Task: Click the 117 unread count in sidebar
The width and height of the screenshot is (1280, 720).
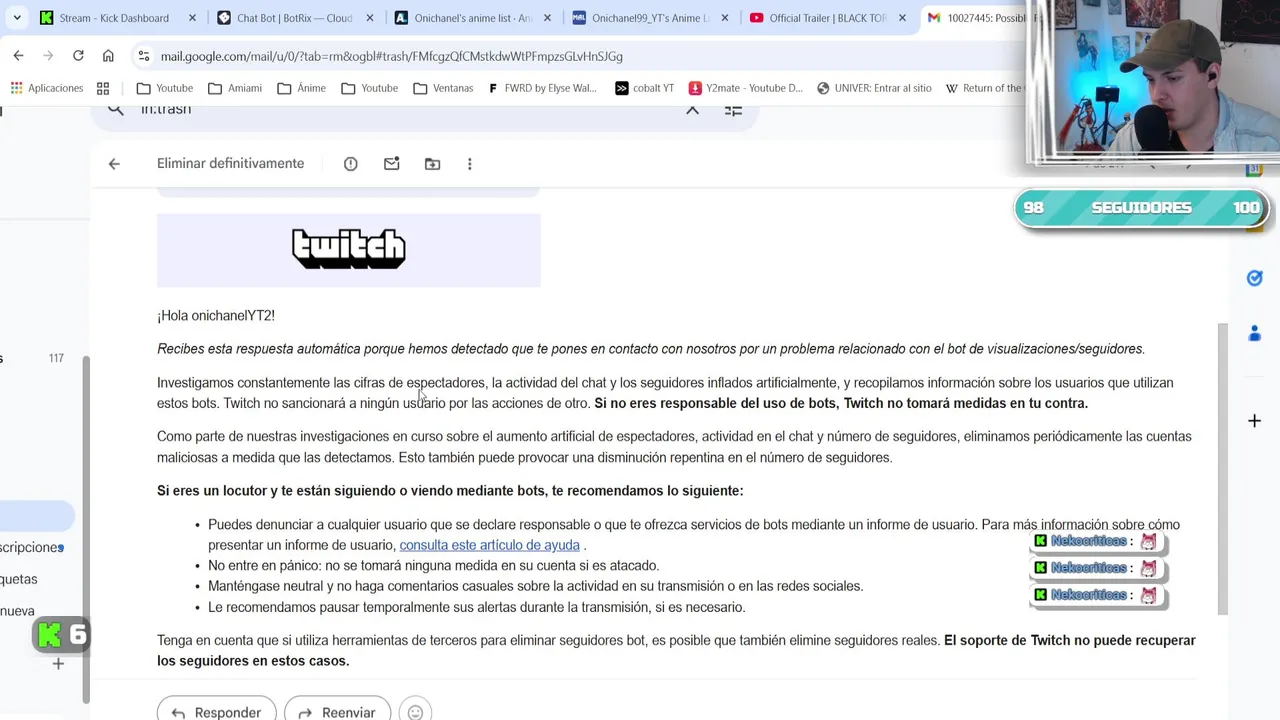Action: (56, 358)
